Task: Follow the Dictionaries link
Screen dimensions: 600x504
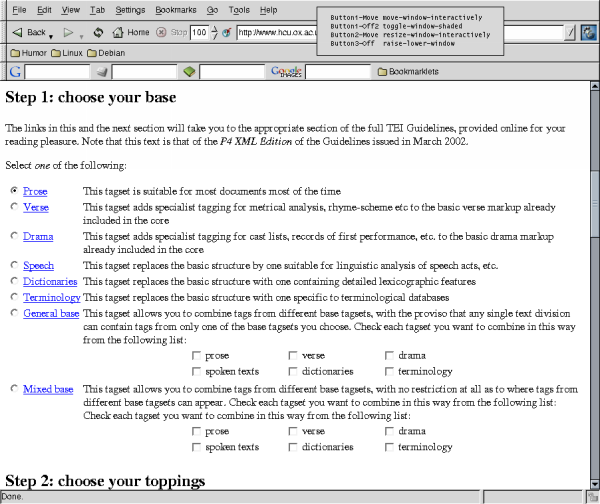Action: point(50,282)
